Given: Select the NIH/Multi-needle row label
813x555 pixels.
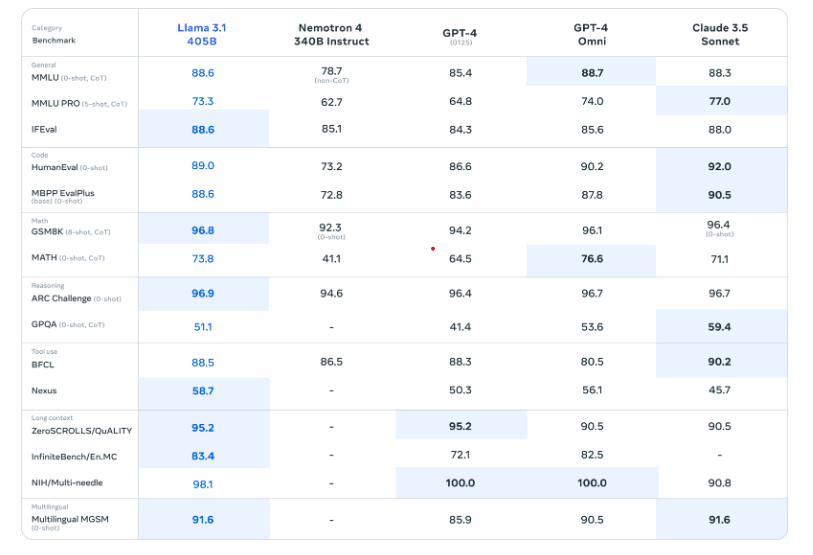Looking at the screenshot, I should 67,483.
